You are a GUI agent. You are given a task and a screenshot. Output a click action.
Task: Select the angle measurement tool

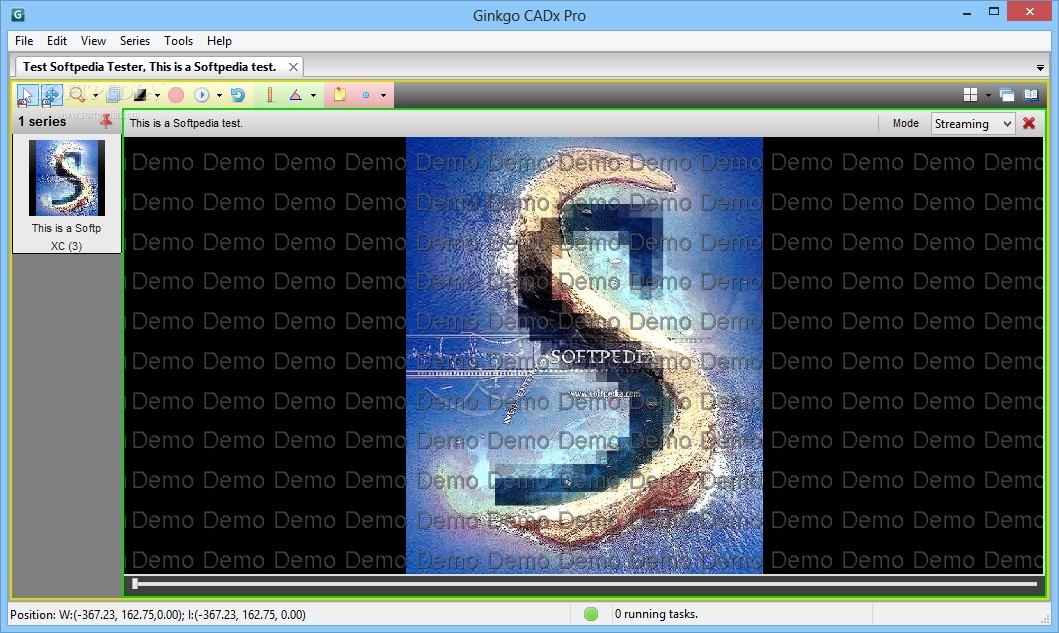296,95
